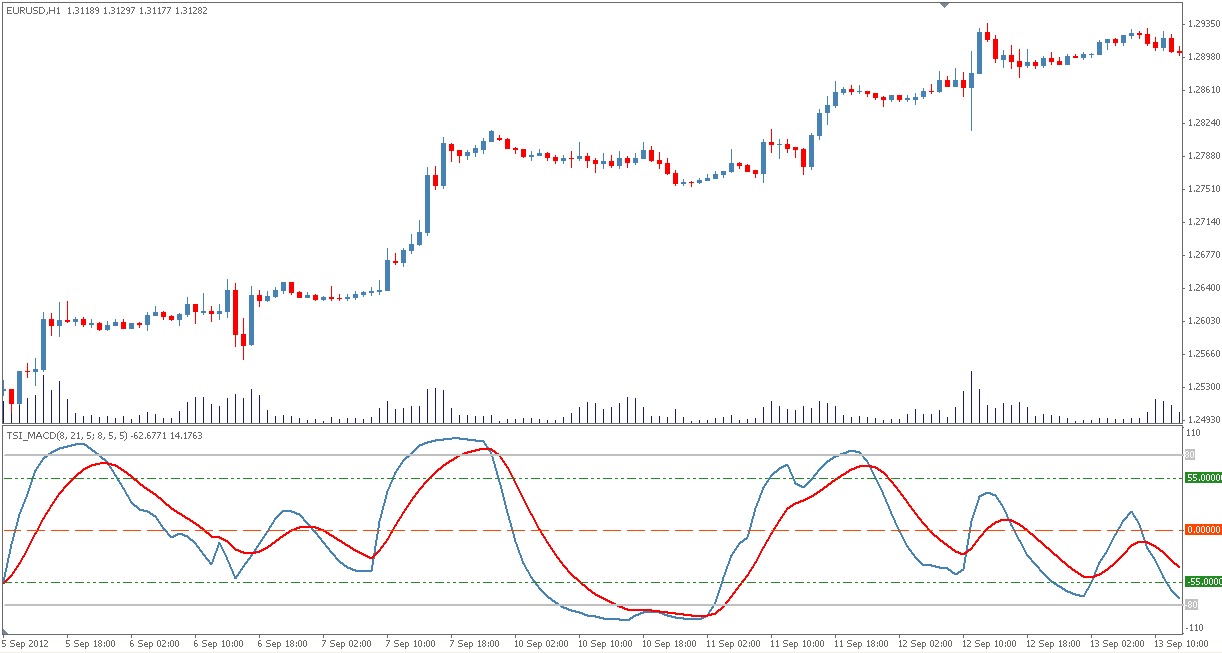The height and width of the screenshot is (653, 1222).
Task: Select the 1.27880 price axis label
Action: [1204, 155]
